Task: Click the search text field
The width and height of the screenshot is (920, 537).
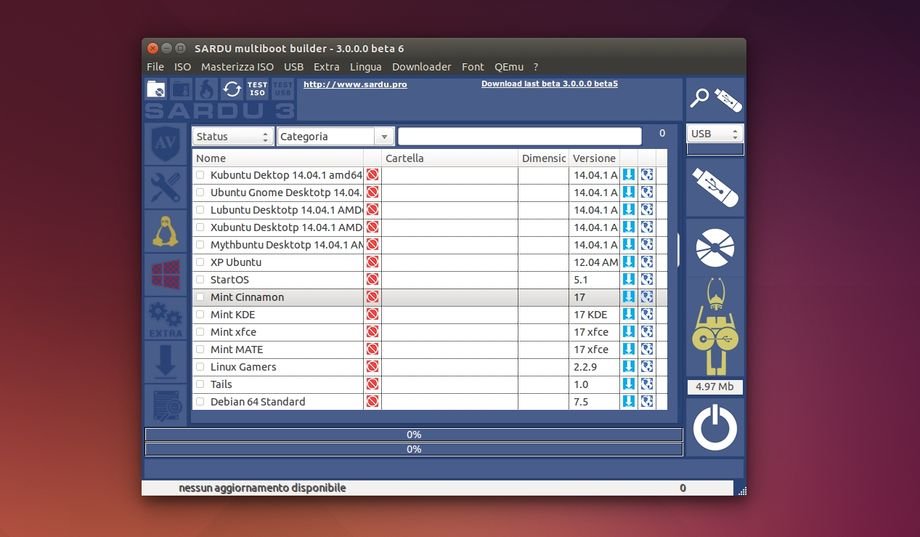Action: (x=519, y=136)
